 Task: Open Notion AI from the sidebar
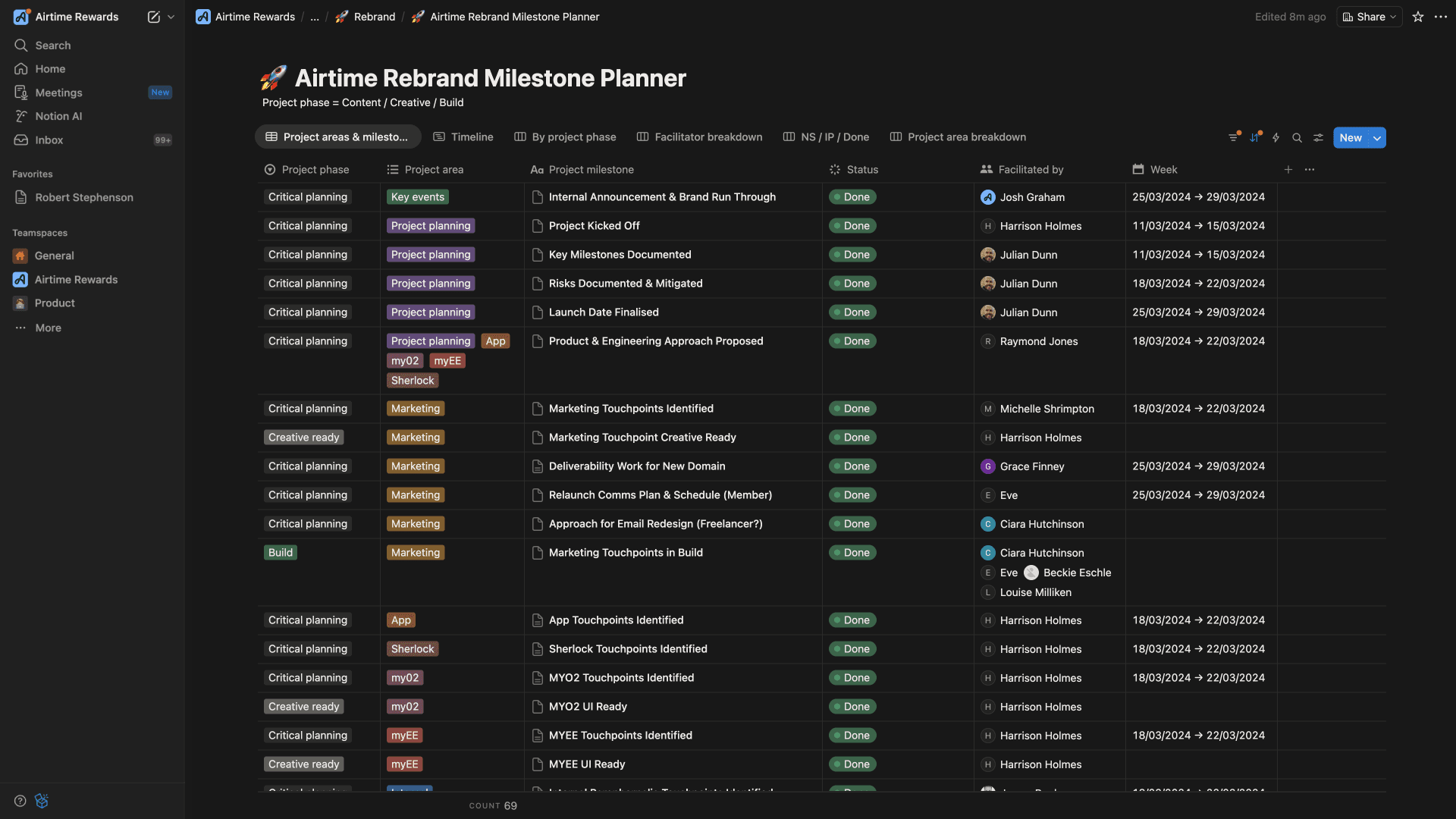point(58,116)
